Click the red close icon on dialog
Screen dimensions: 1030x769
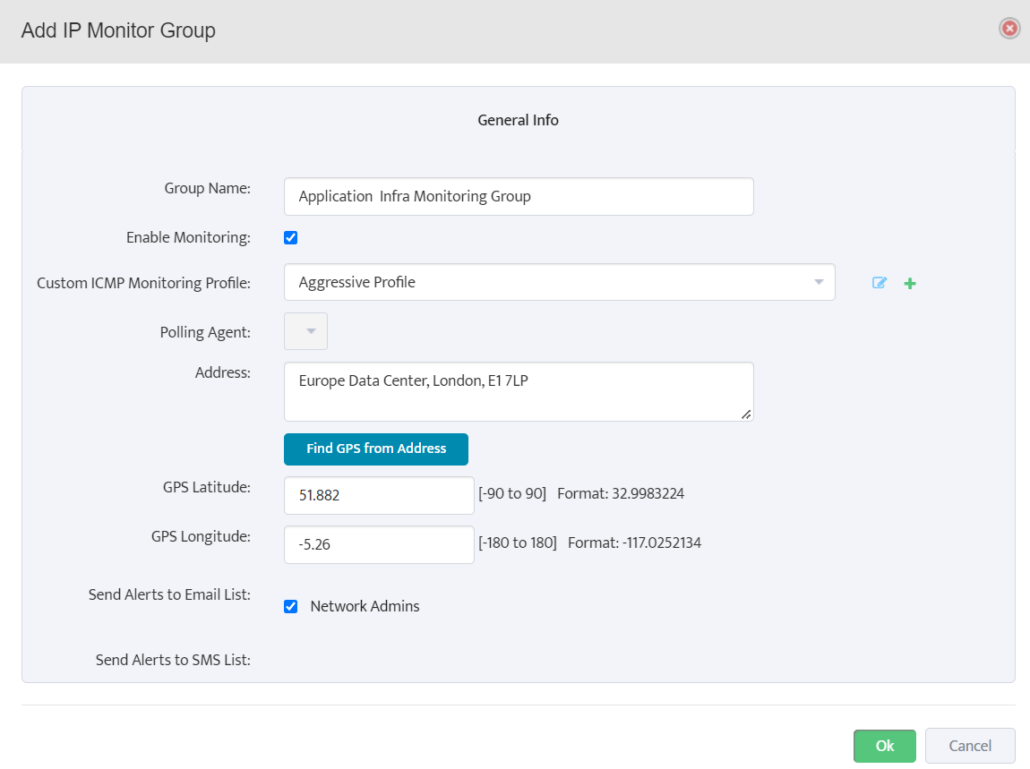coord(1008,29)
